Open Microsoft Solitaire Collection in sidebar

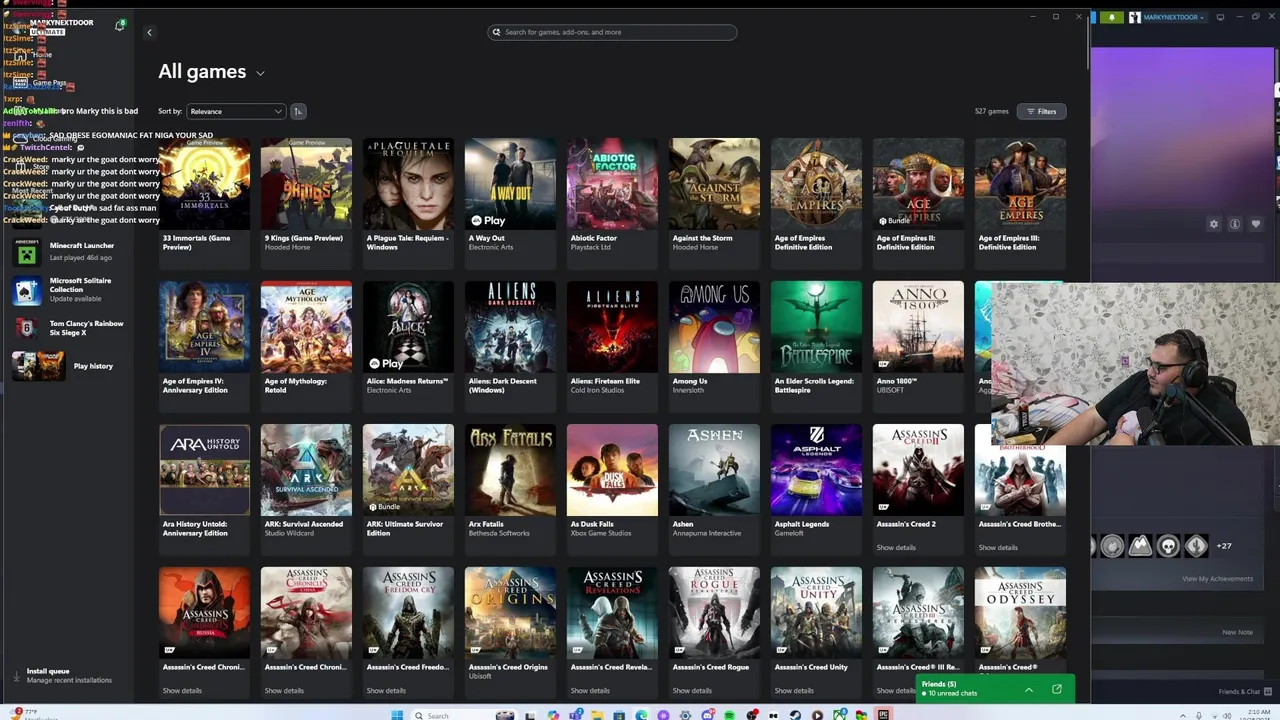(66, 289)
